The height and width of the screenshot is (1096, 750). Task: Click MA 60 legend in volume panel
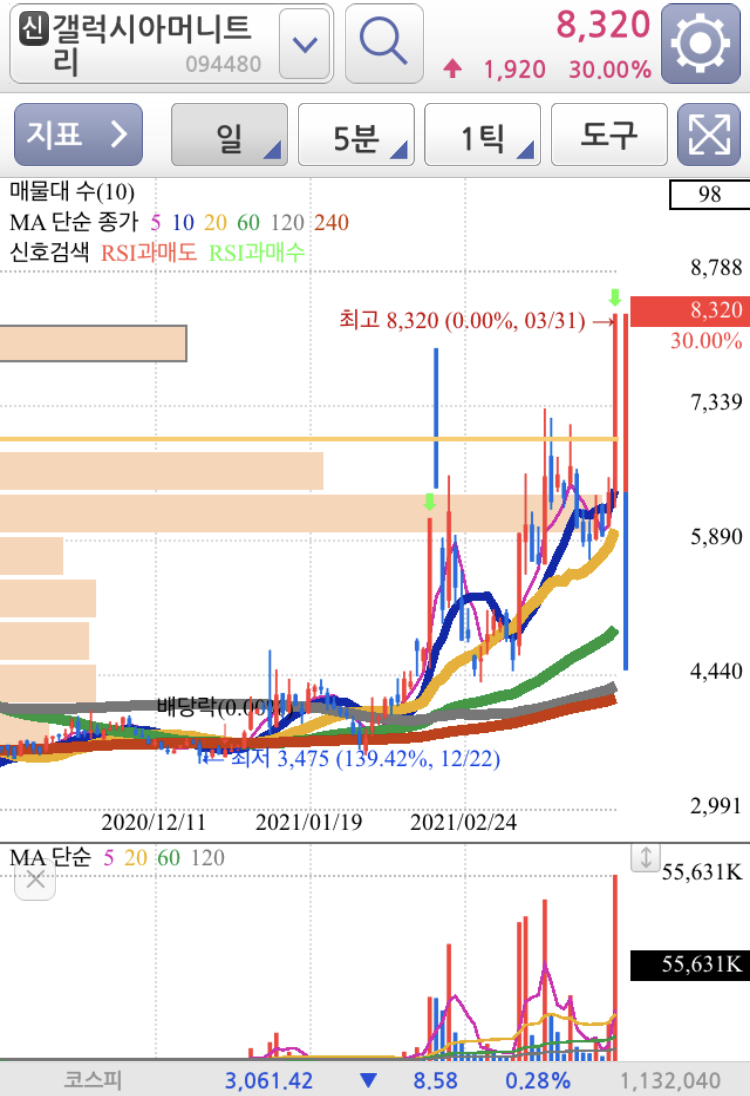[x=168, y=858]
